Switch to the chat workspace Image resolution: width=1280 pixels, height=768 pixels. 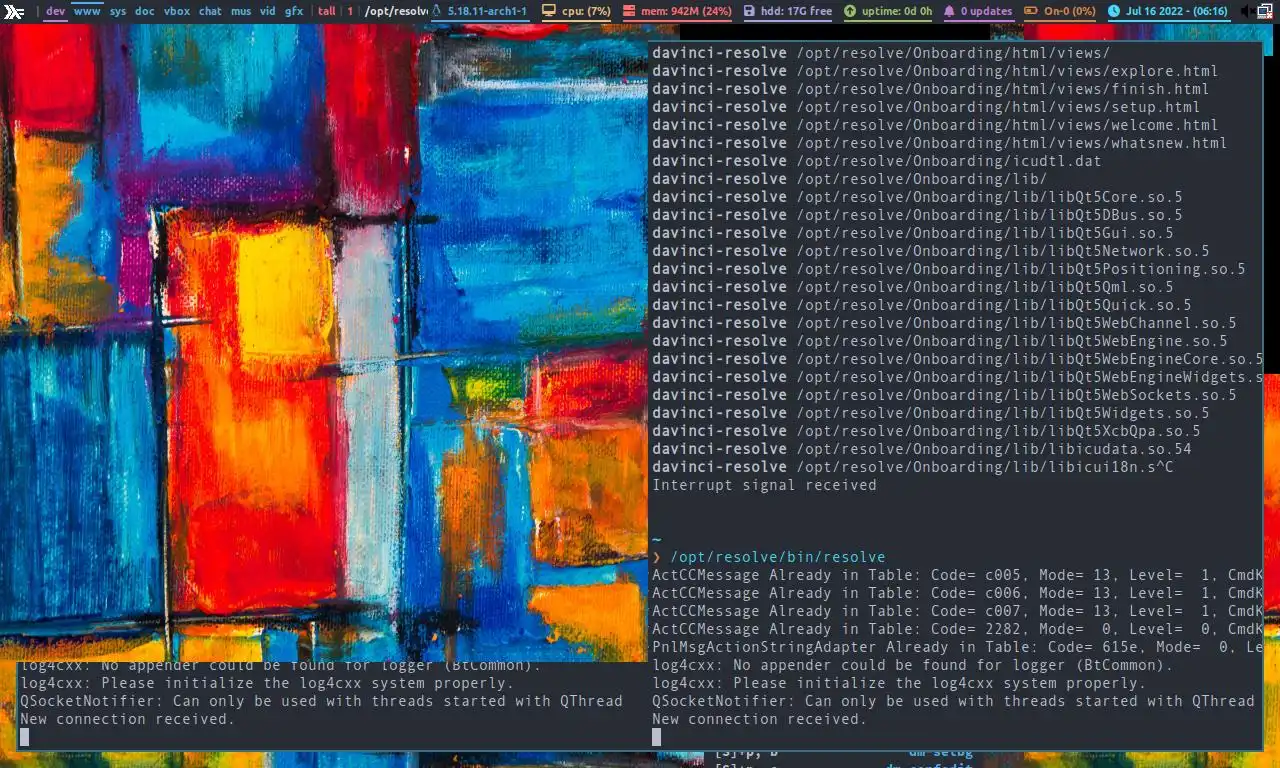pos(210,12)
